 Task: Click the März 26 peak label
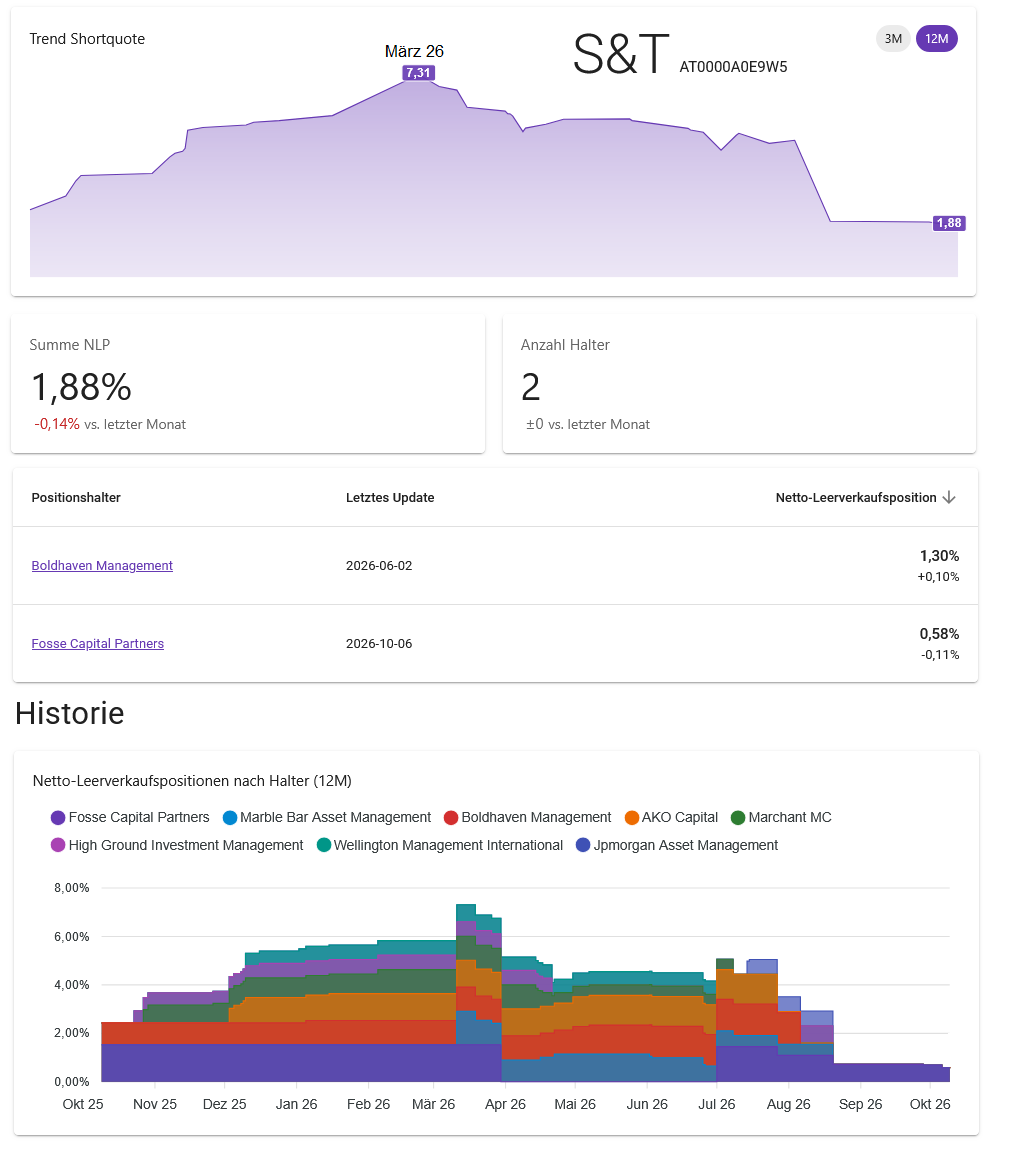[x=414, y=51]
